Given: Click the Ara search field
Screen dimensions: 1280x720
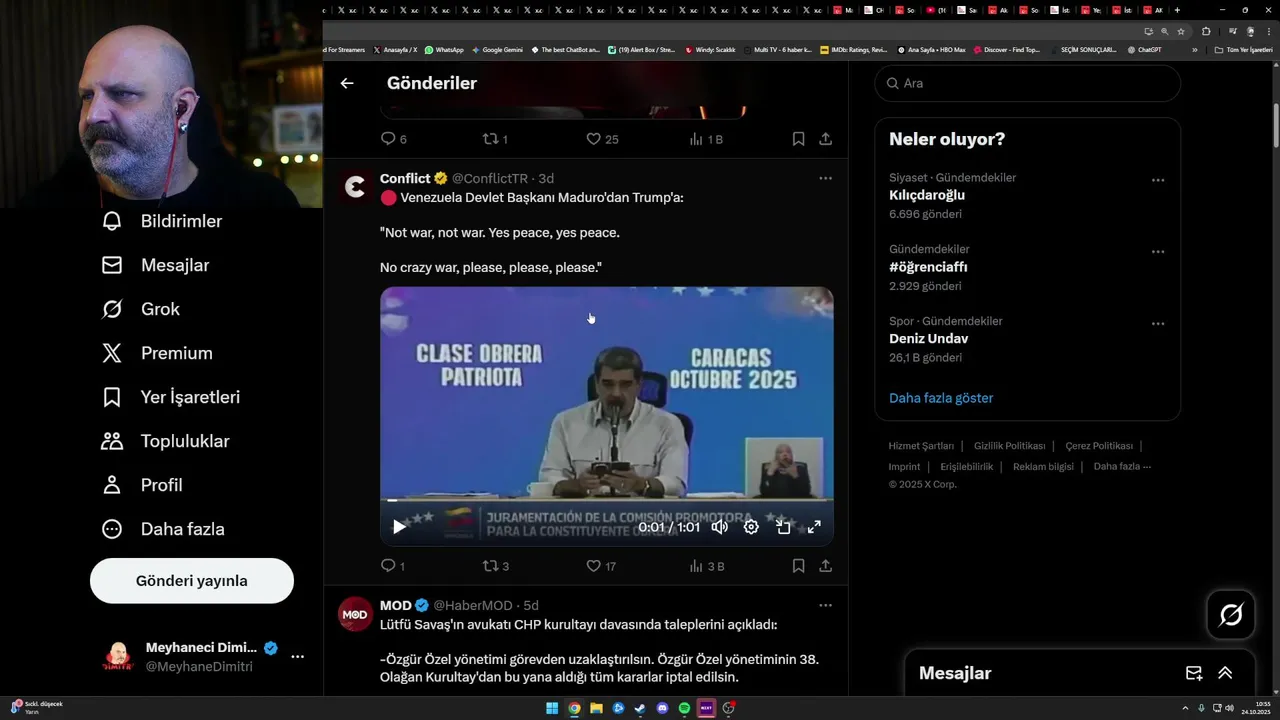Looking at the screenshot, I should 1027,83.
